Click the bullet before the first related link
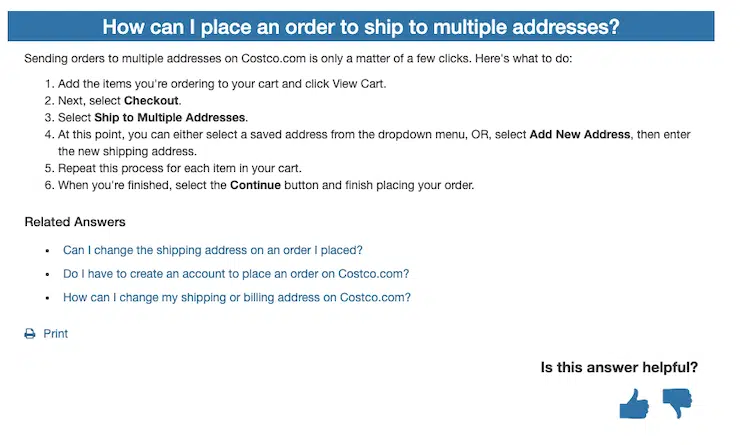Image resolution: width=740 pixels, height=445 pixels. click(47, 251)
